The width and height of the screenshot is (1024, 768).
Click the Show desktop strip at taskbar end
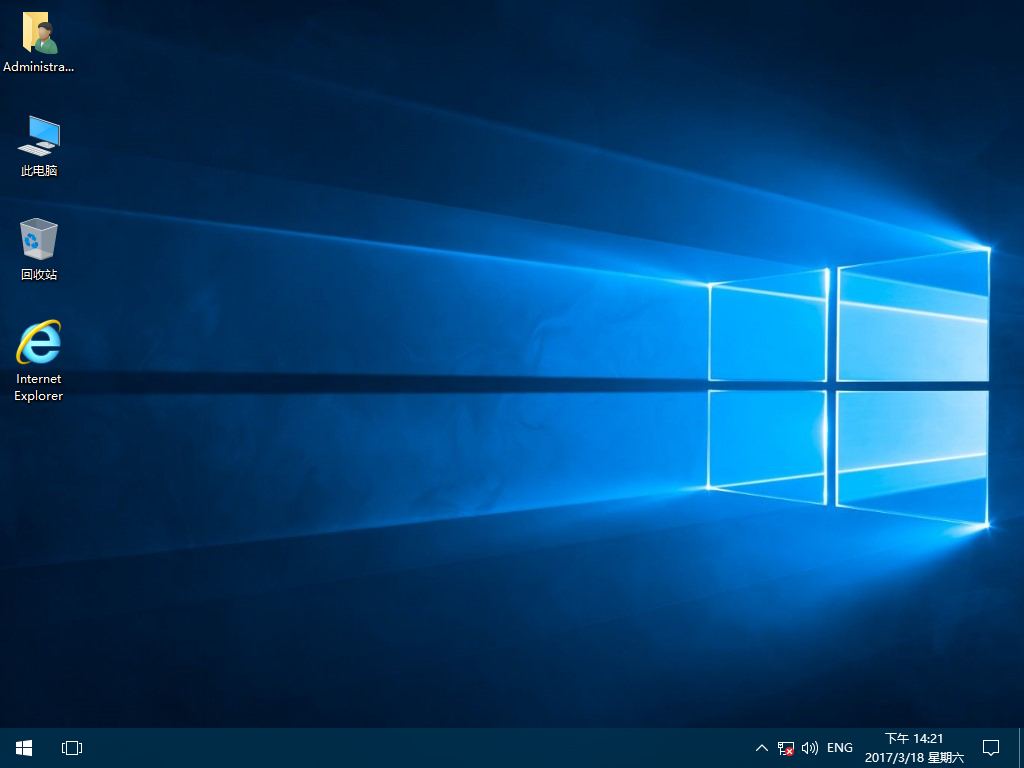click(1021, 748)
